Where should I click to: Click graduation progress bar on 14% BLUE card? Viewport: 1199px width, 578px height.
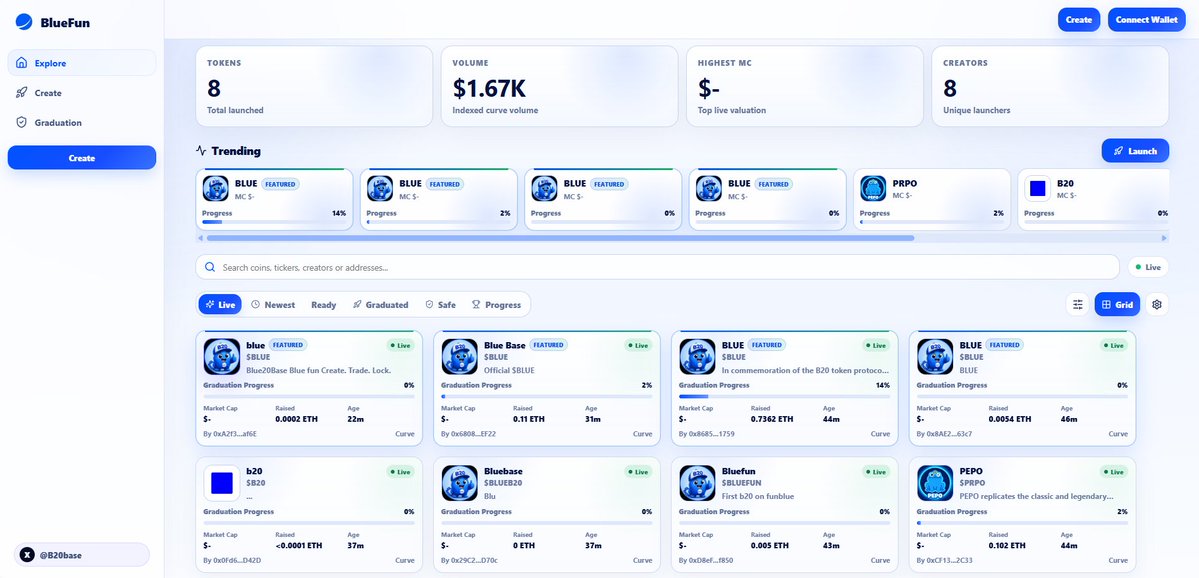click(x=785, y=396)
